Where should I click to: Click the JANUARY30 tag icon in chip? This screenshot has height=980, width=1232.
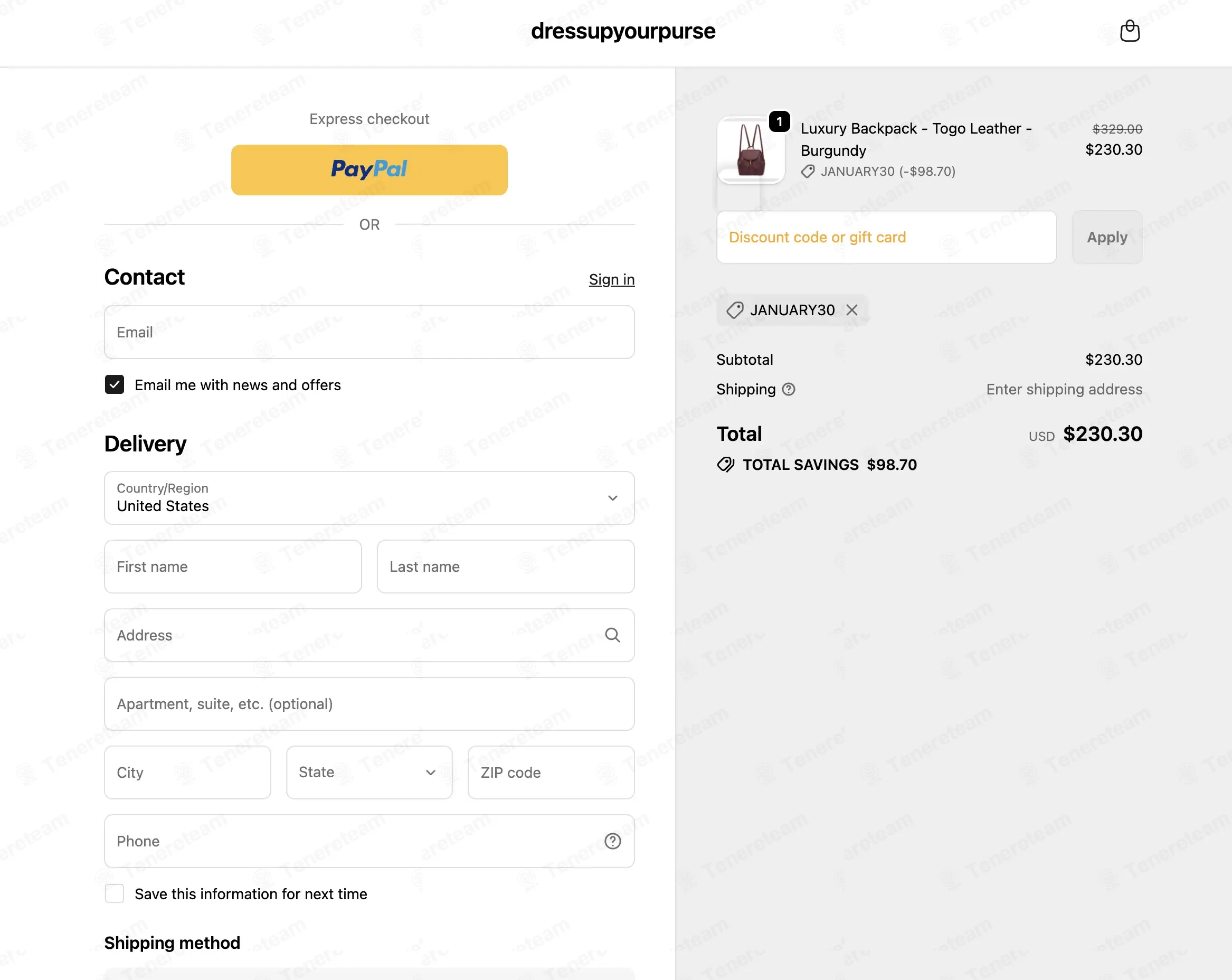click(x=735, y=310)
